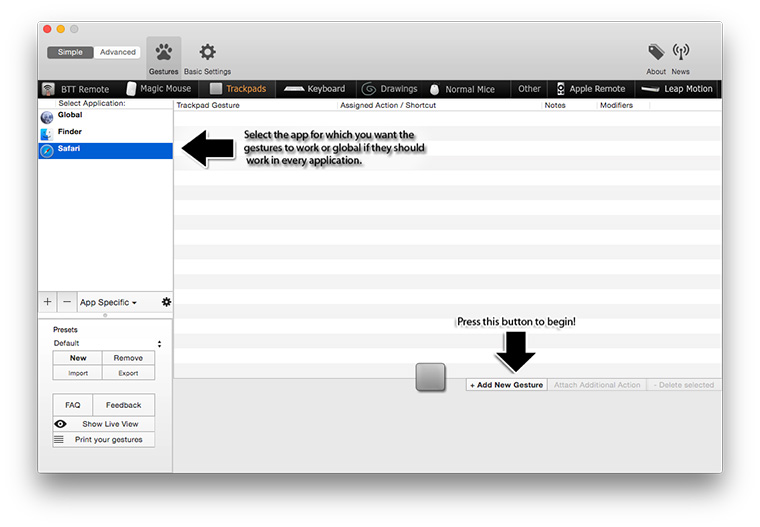
Task: Click the Import preset button
Action: tap(78, 373)
